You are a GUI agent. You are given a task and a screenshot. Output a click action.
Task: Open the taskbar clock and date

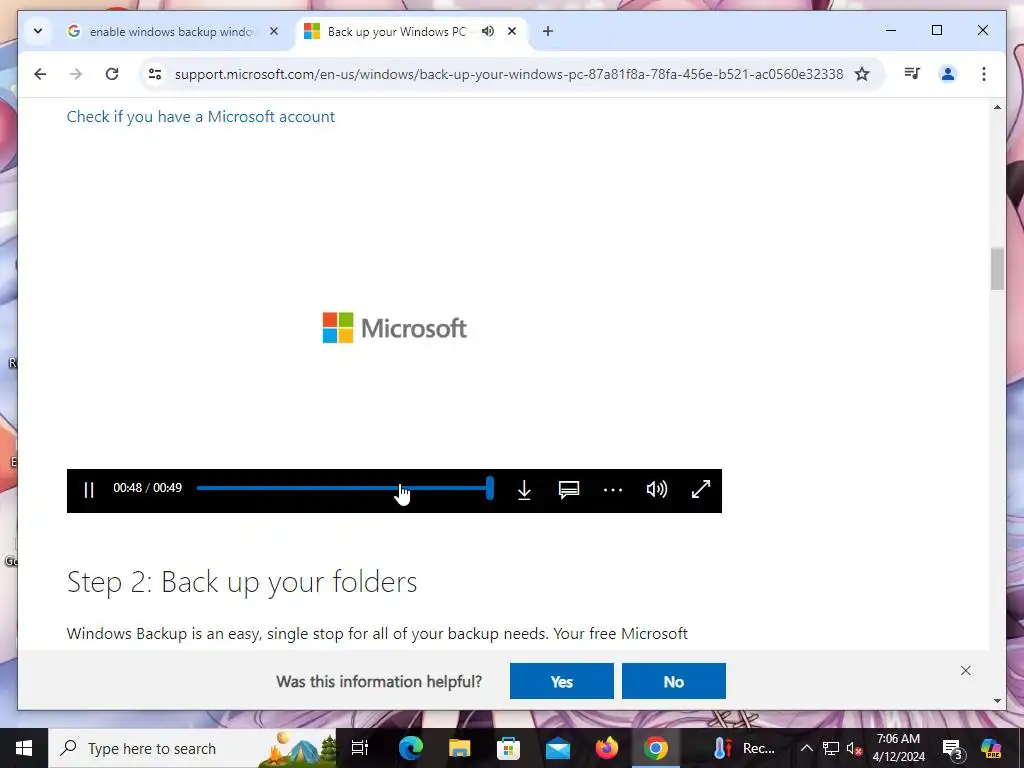coord(899,748)
